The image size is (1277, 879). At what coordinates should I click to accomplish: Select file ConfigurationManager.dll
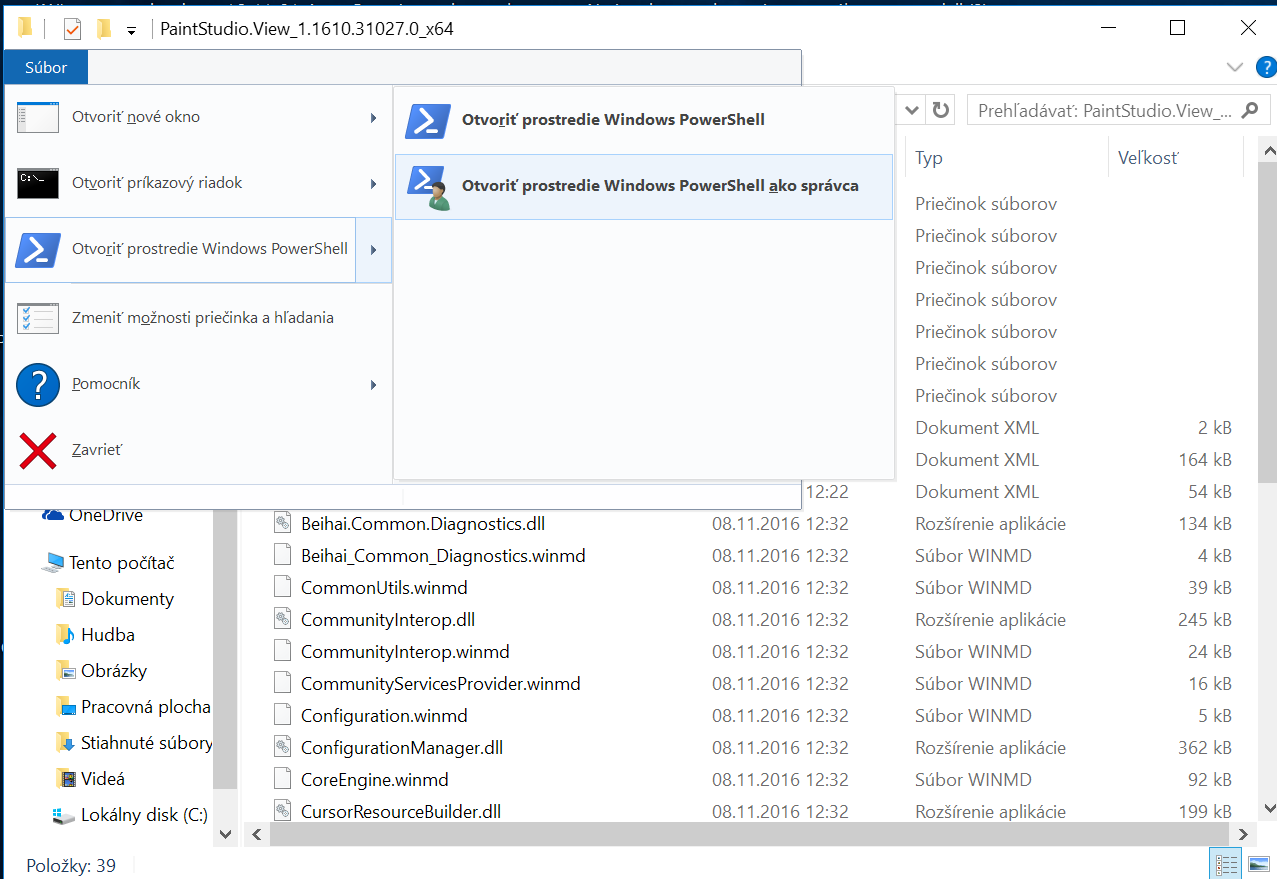[401, 748]
